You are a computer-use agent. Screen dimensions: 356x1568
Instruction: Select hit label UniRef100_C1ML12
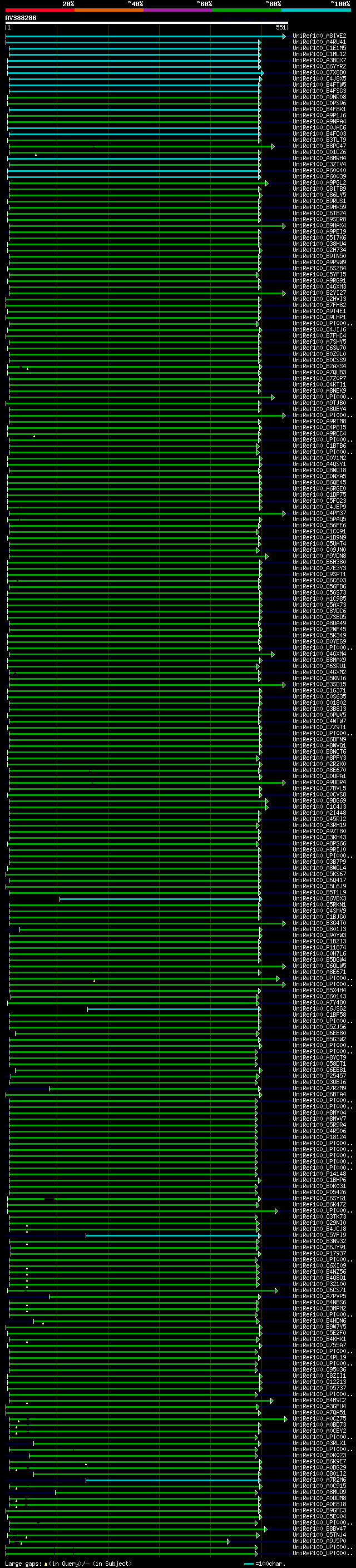pos(319,54)
